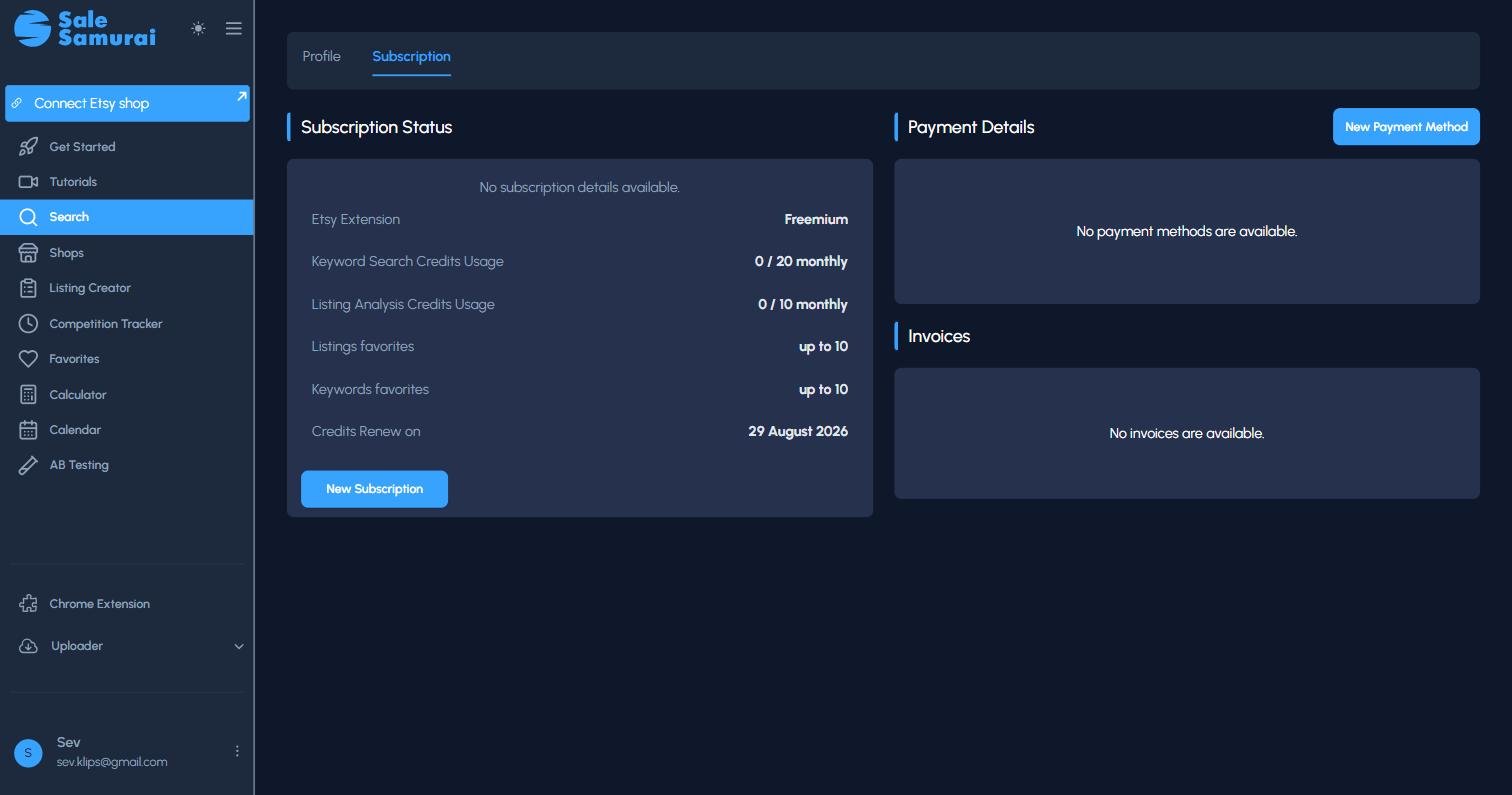Click the New Subscription button
This screenshot has height=795, width=1512.
[374, 489]
